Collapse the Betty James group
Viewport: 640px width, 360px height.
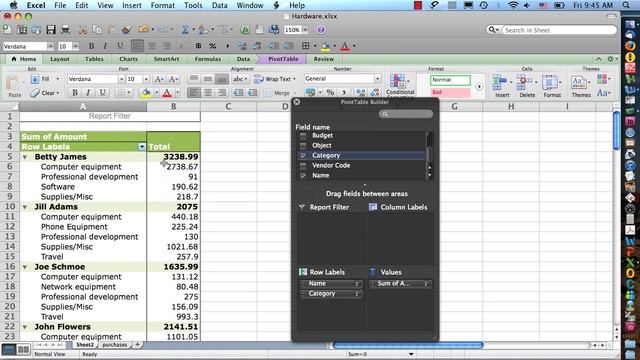click(x=25, y=157)
